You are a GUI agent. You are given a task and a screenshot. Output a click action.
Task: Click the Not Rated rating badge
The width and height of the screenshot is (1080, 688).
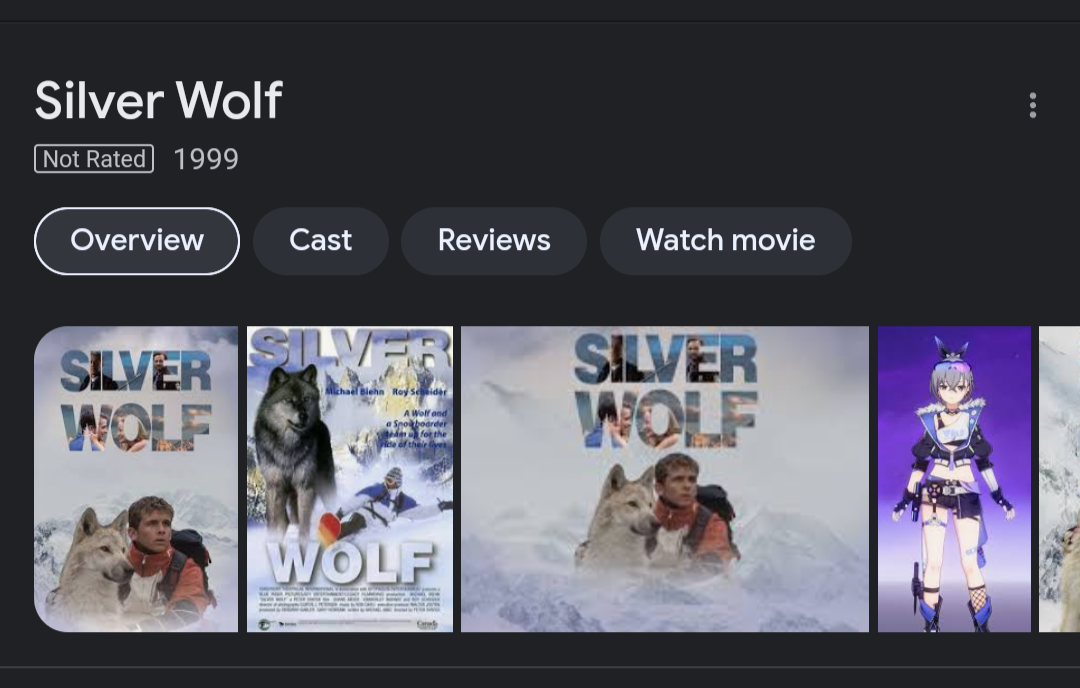point(93,158)
